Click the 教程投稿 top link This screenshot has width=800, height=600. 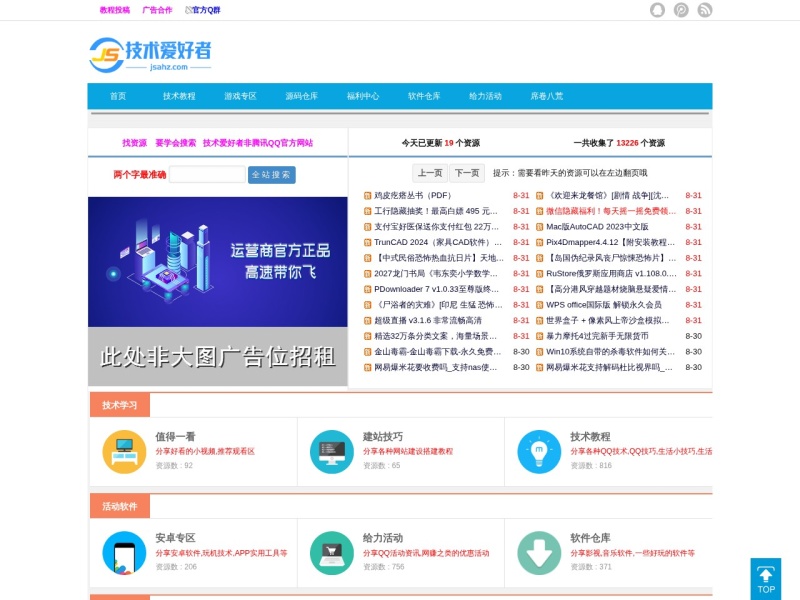pos(115,10)
